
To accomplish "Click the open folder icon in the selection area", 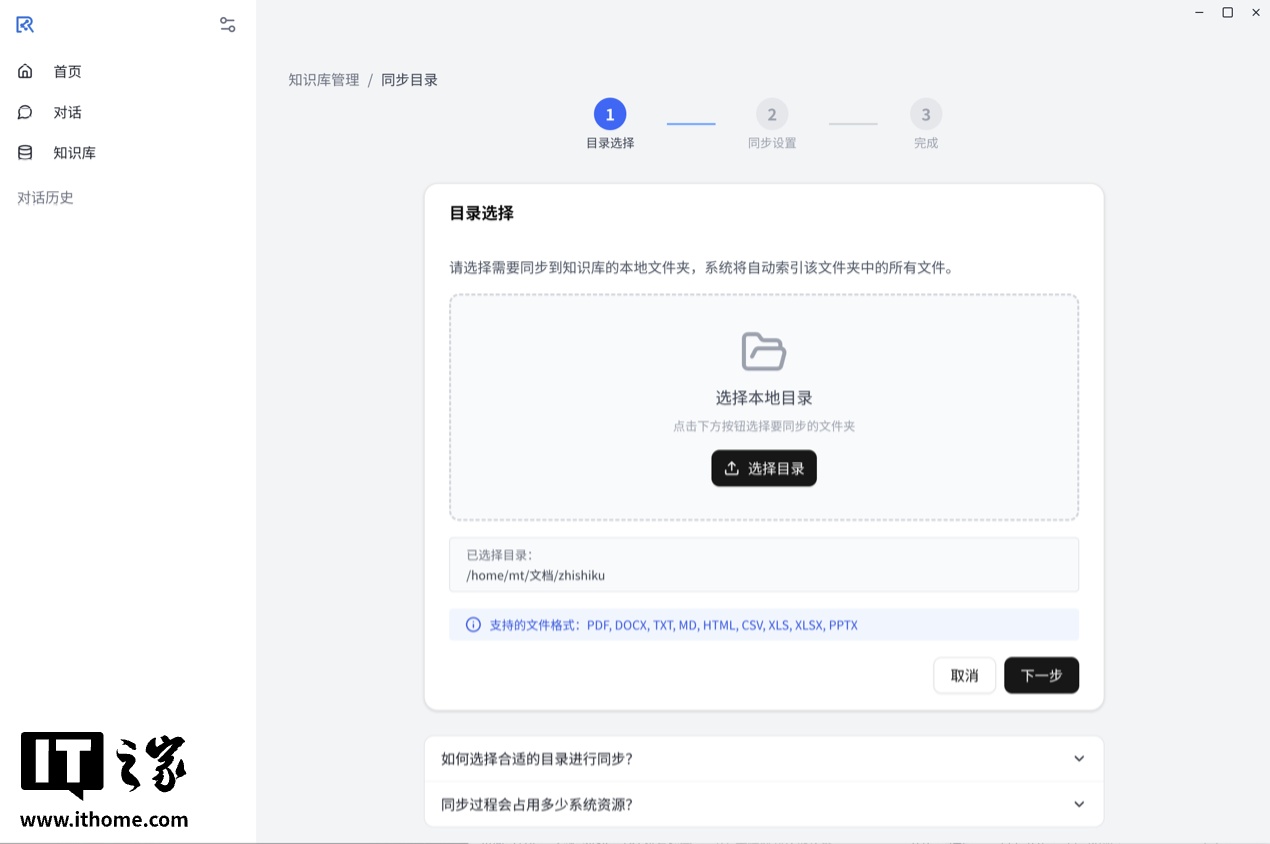I will pos(763,351).
